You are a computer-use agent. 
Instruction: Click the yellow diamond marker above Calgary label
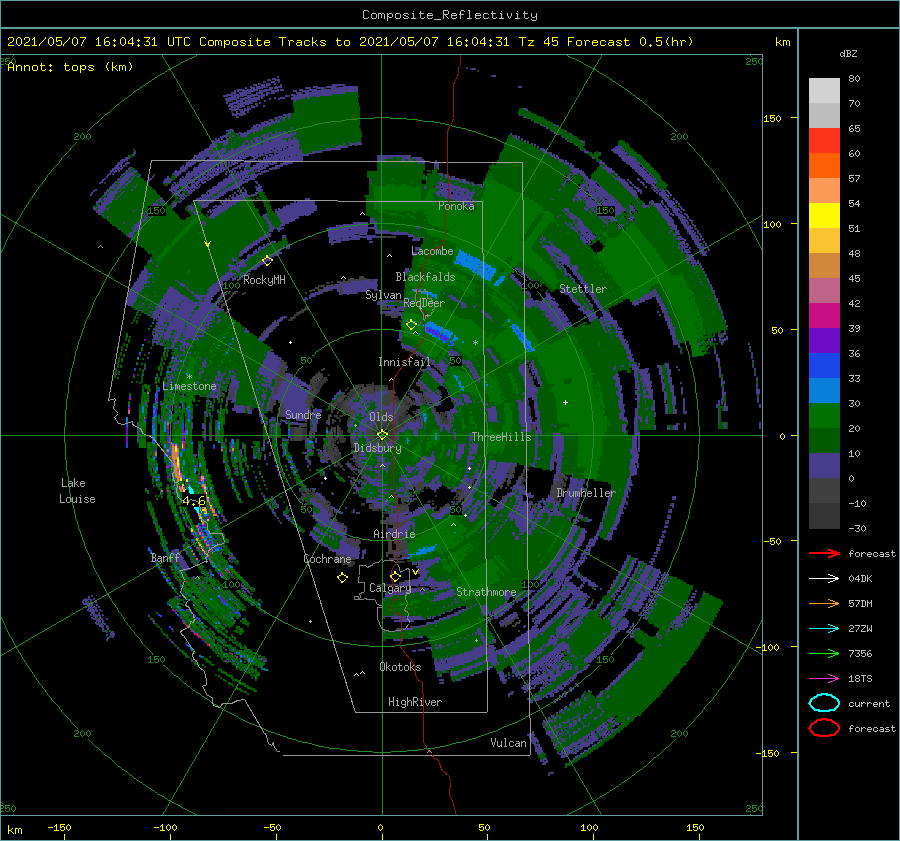pos(395,576)
